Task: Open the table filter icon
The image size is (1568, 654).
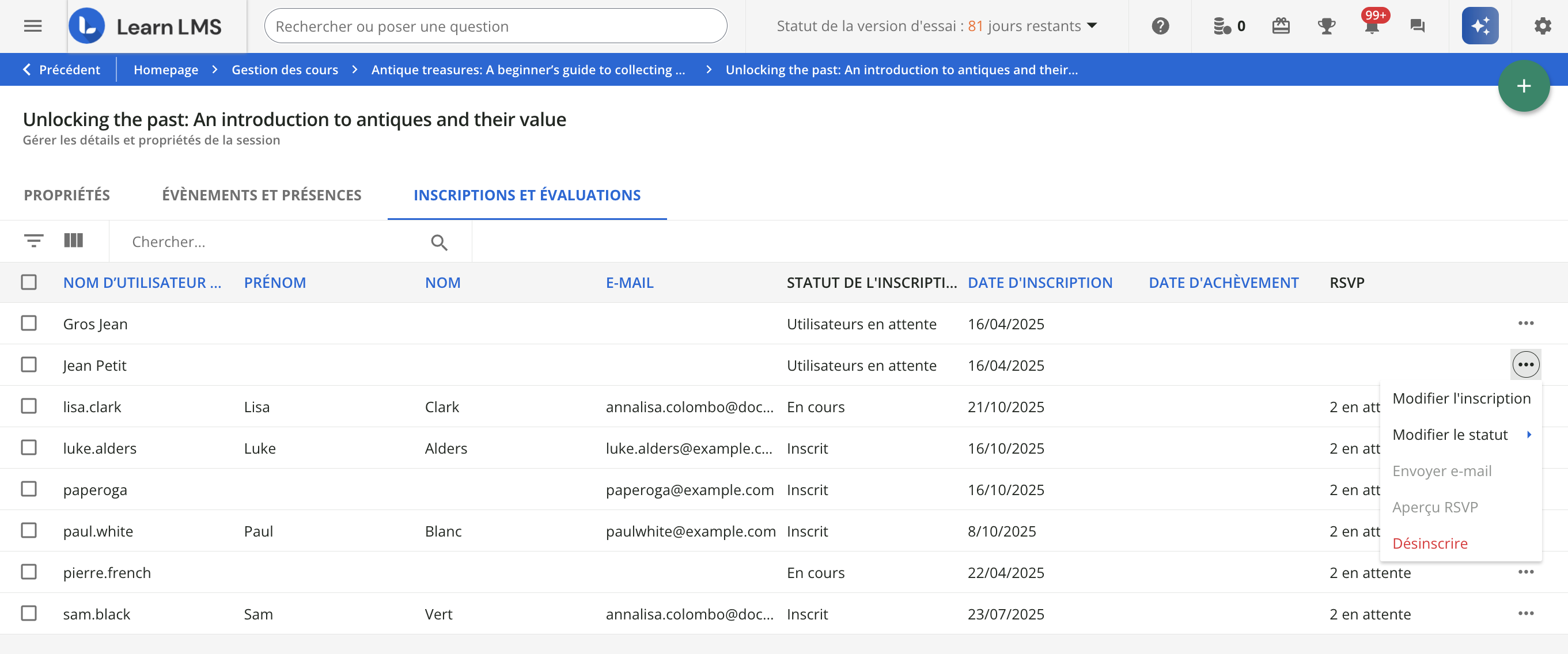Action: (33, 241)
